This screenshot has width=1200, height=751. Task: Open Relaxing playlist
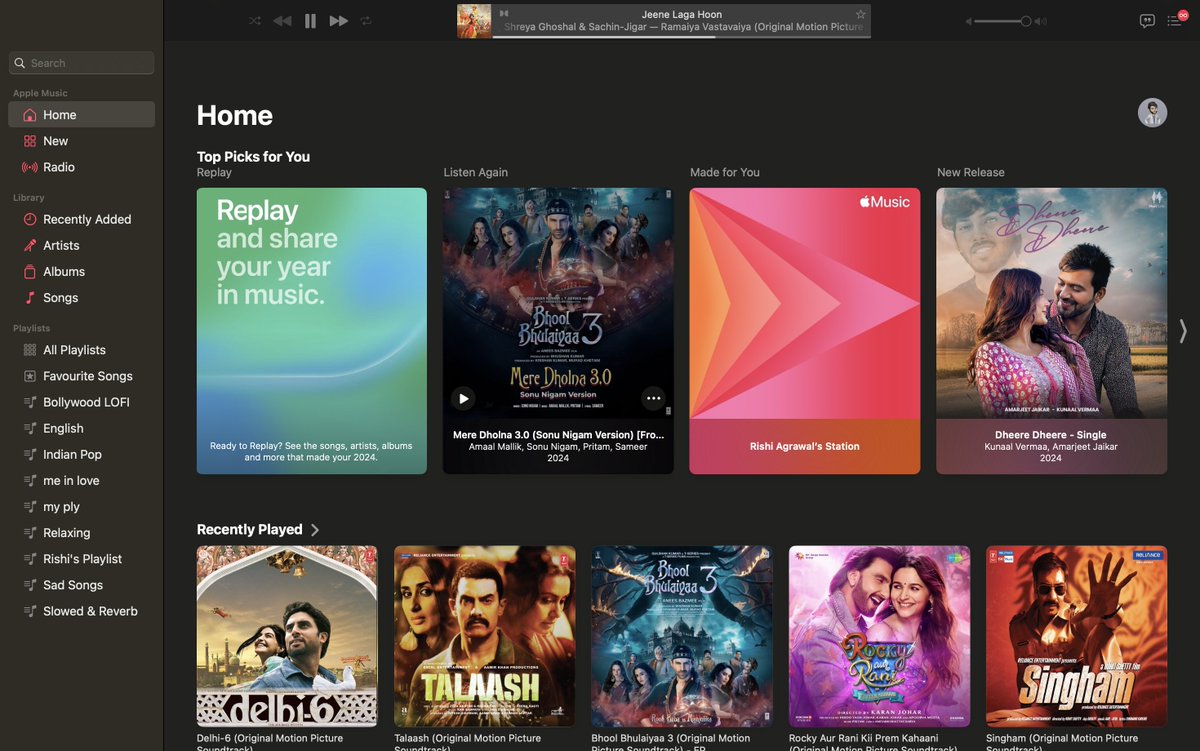(82, 533)
